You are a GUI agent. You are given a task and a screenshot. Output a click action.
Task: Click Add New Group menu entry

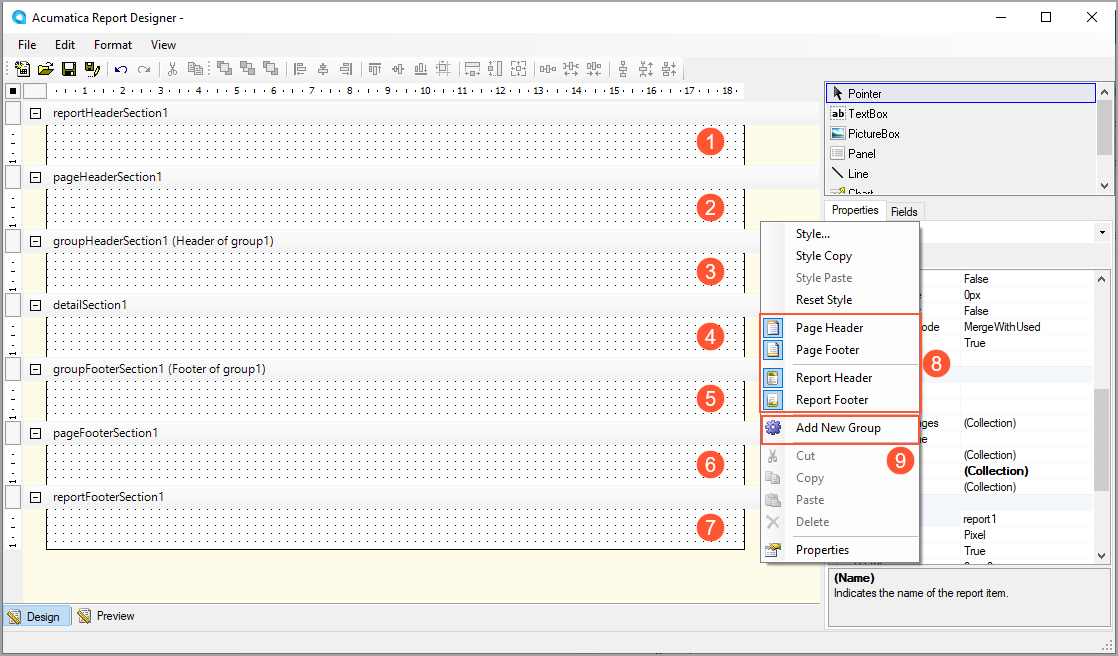[x=838, y=428]
